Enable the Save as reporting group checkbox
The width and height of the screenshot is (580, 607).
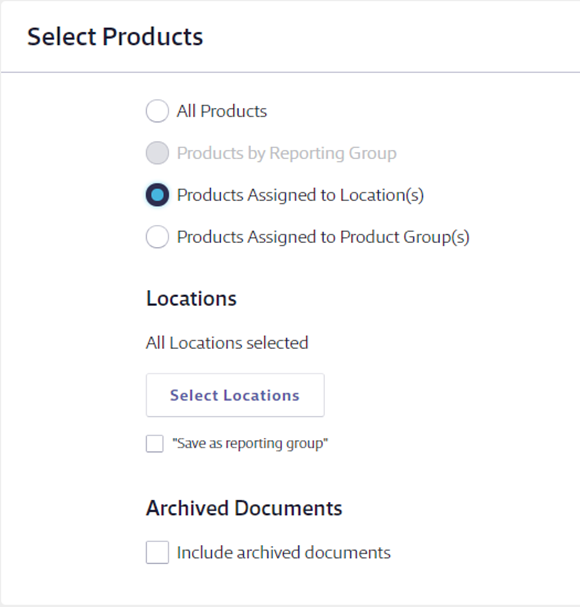[154, 444]
